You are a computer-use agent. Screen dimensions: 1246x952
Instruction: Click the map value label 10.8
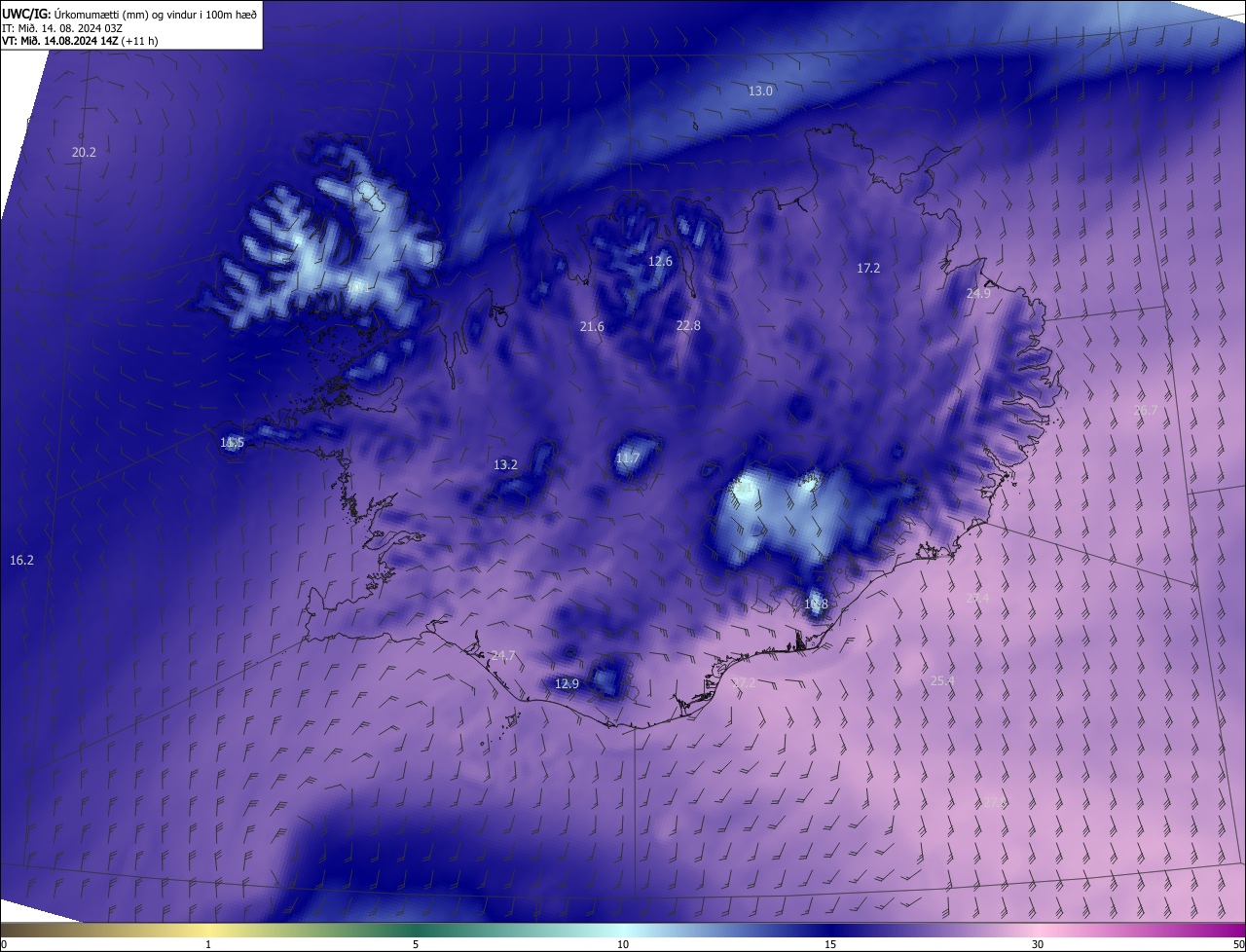(816, 604)
